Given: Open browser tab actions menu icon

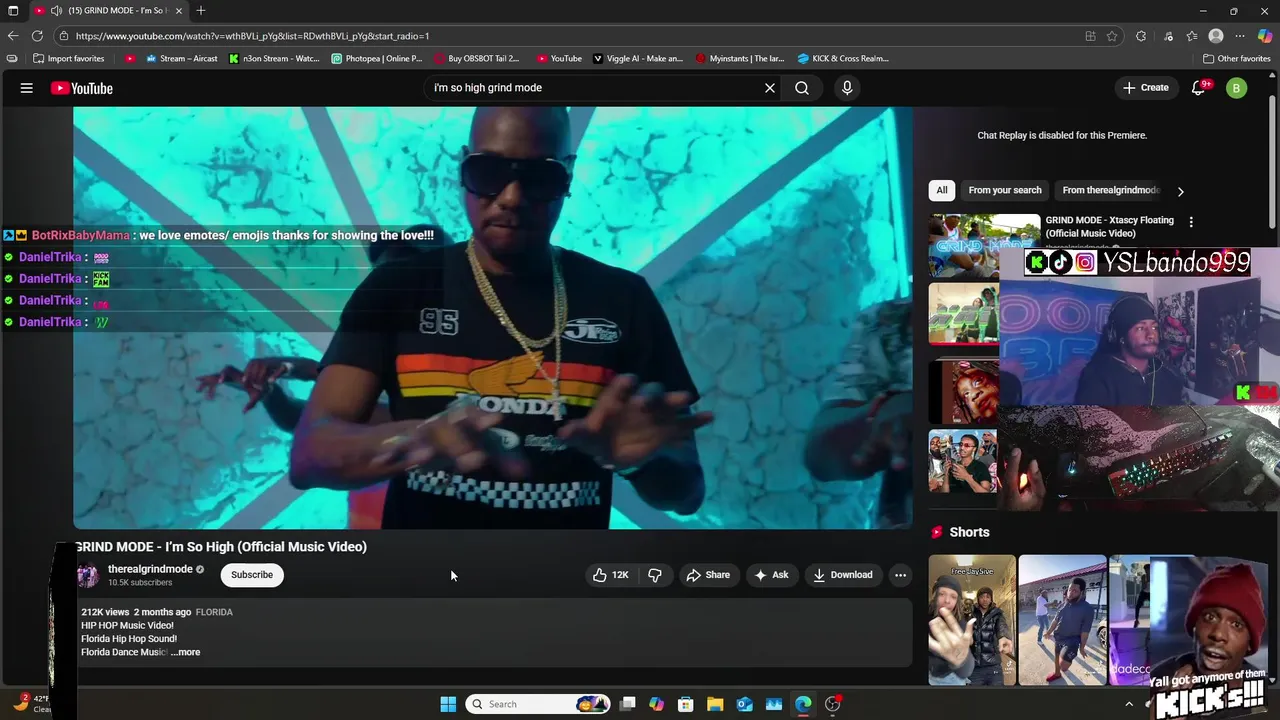Looking at the screenshot, I should 13,11.
